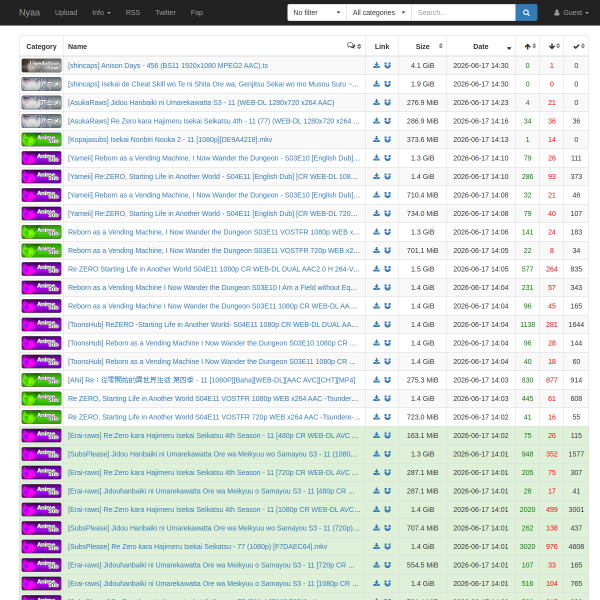Expand the Info menu dropdown
Screen dimensions: 600x600
point(101,13)
